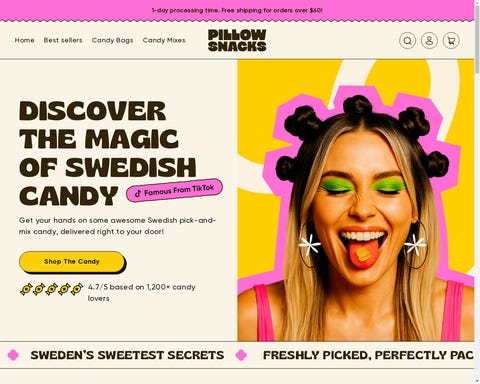Click the first candy rating icon
Screen dimensions: 480x384
tap(26, 289)
